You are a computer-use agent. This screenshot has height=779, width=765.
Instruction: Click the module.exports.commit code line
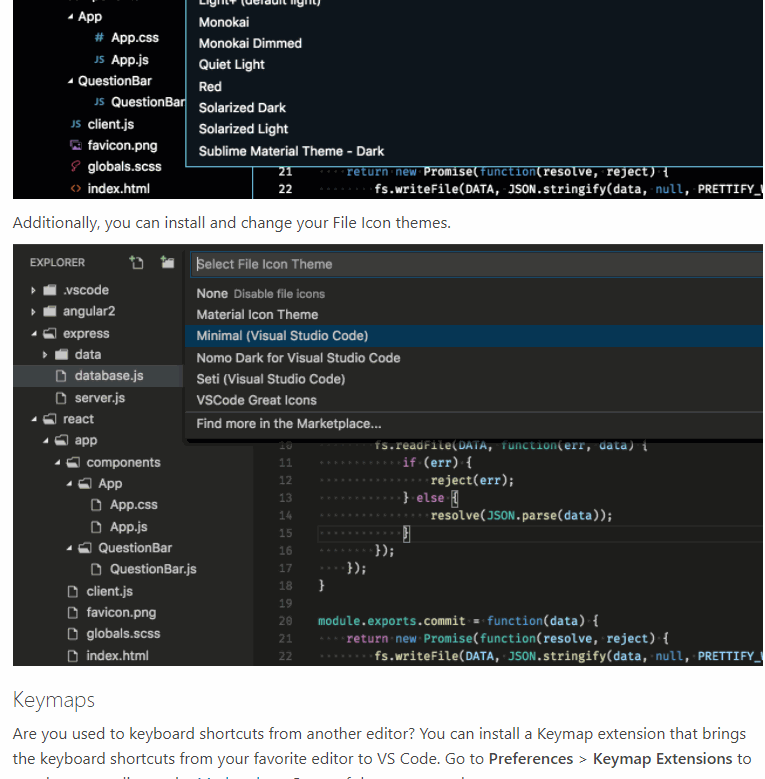[459, 621]
